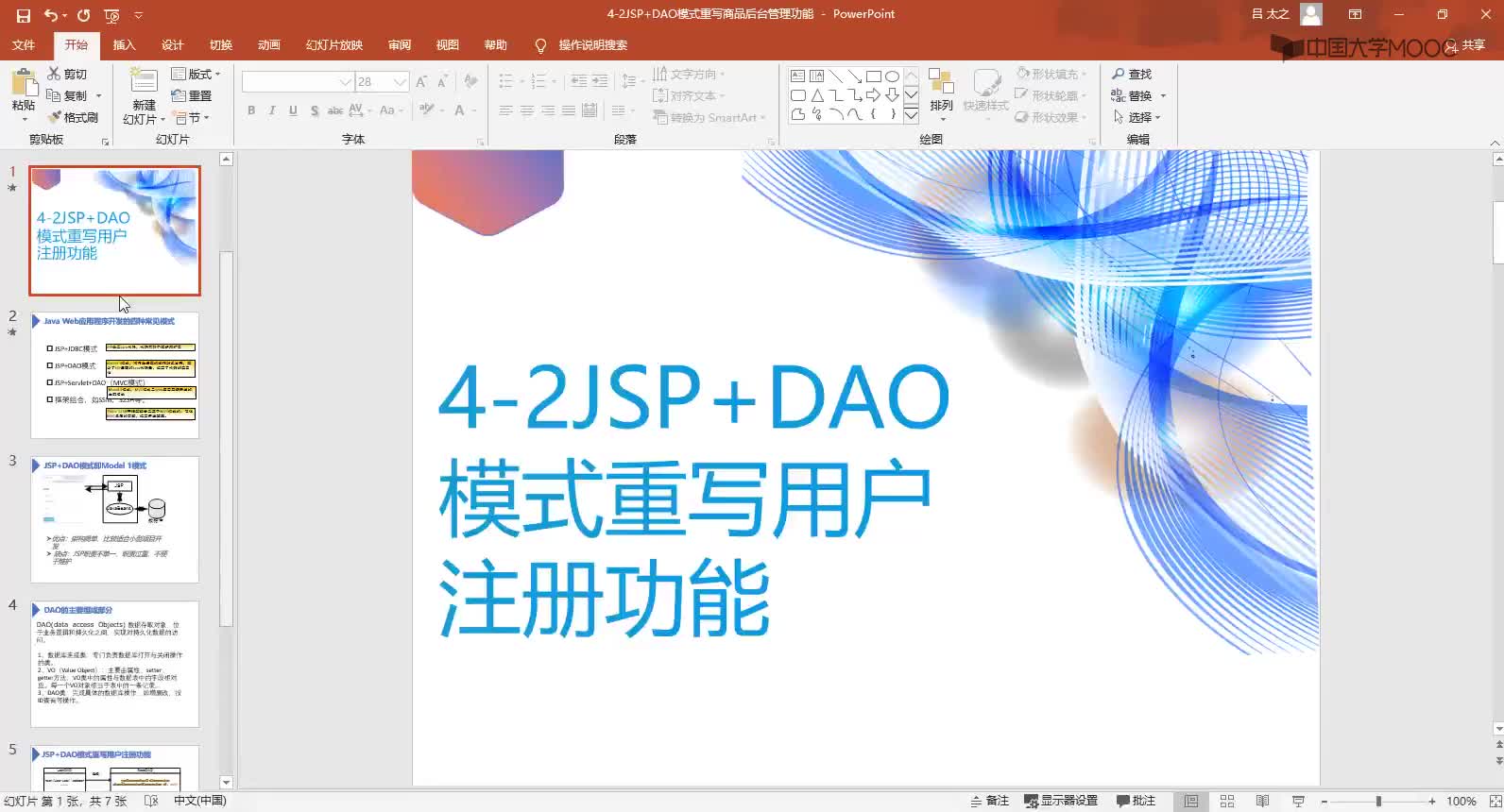Image resolution: width=1504 pixels, height=812 pixels.
Task: Click the Save icon in quick access toolbar
Action: (x=24, y=15)
